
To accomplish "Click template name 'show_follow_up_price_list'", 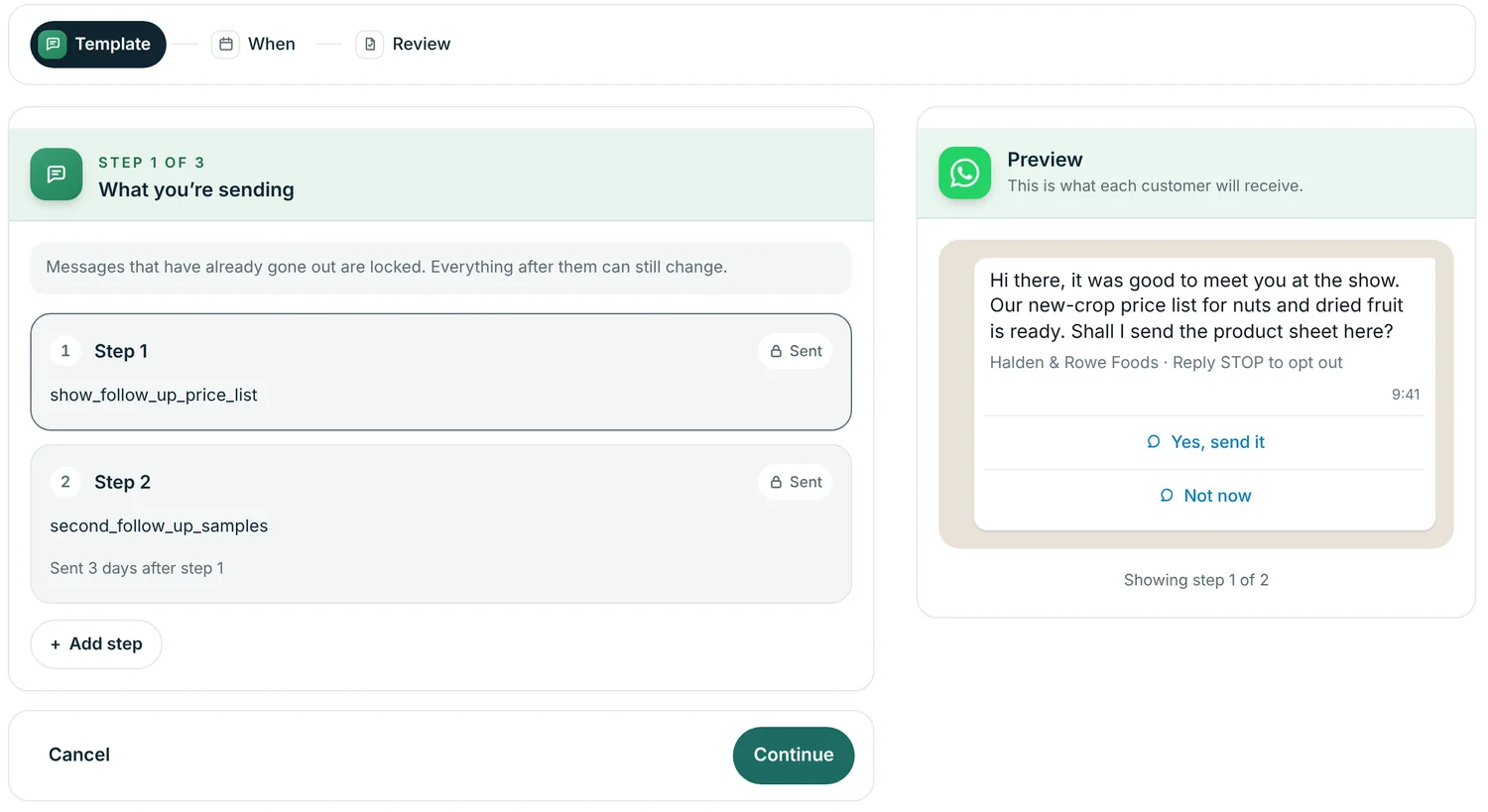I will pos(154,395).
